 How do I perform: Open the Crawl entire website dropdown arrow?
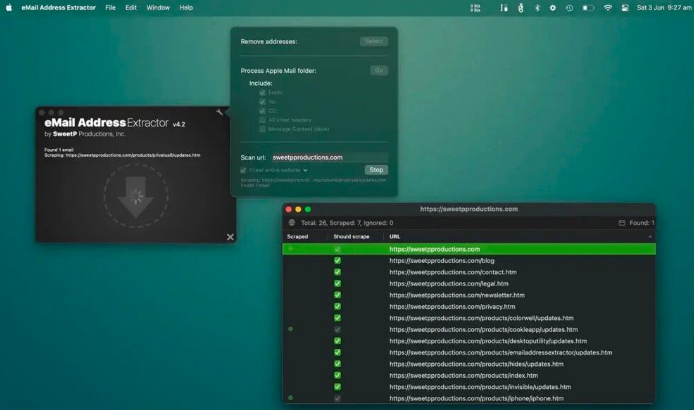click(x=305, y=170)
